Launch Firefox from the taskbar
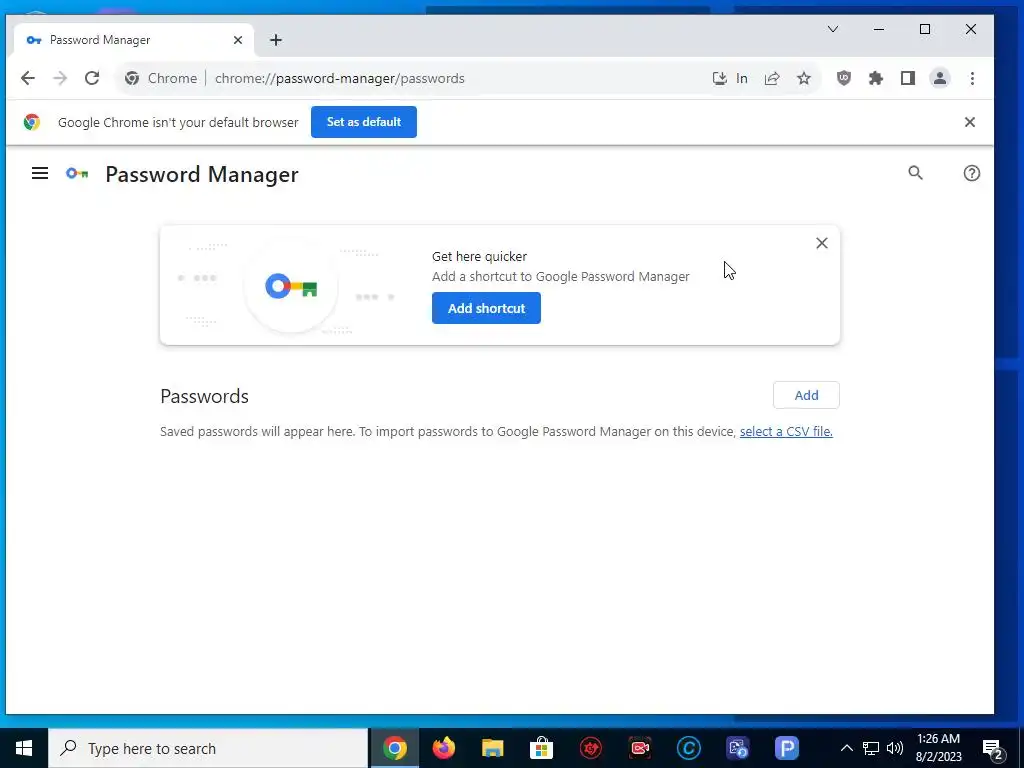Viewport: 1024px width, 768px height. pos(444,748)
